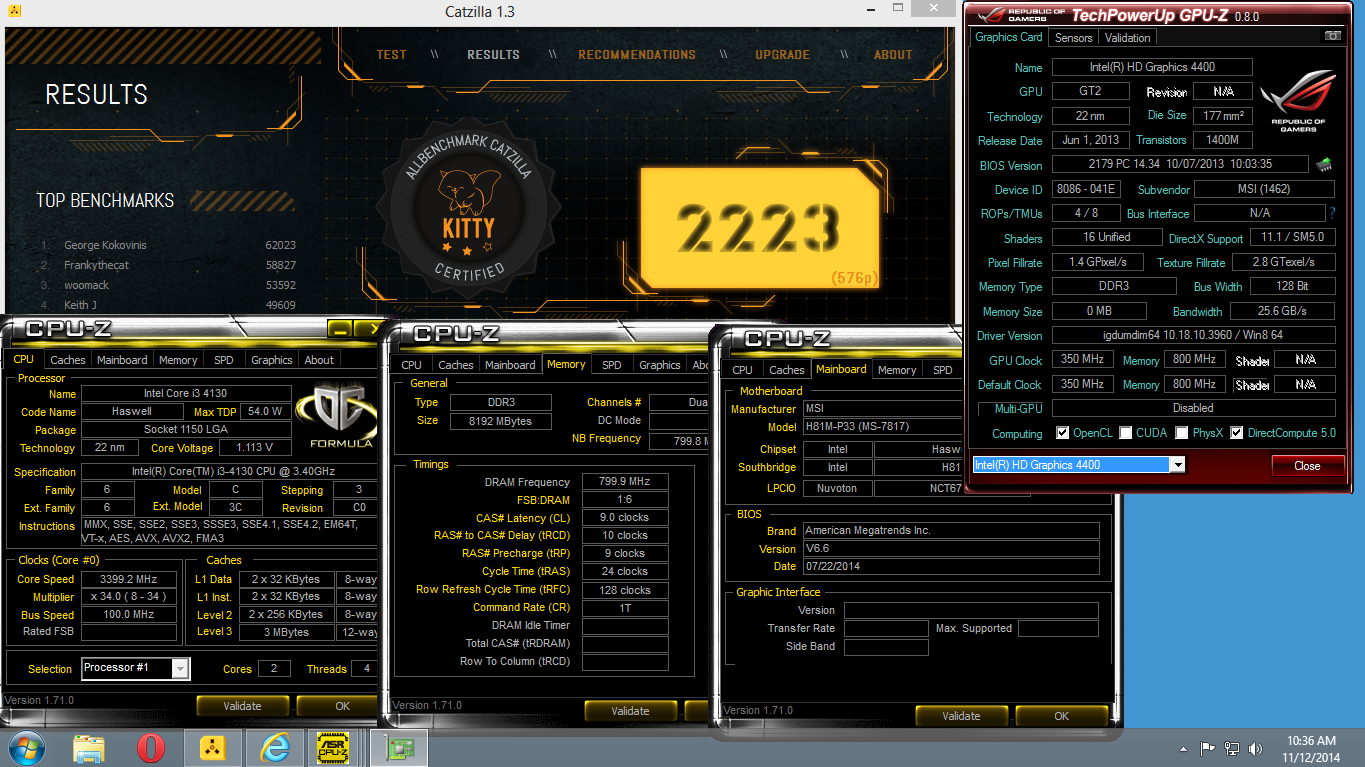Click the GPU-Z screenshot camera icon
1365x767 pixels.
click(x=1332, y=36)
